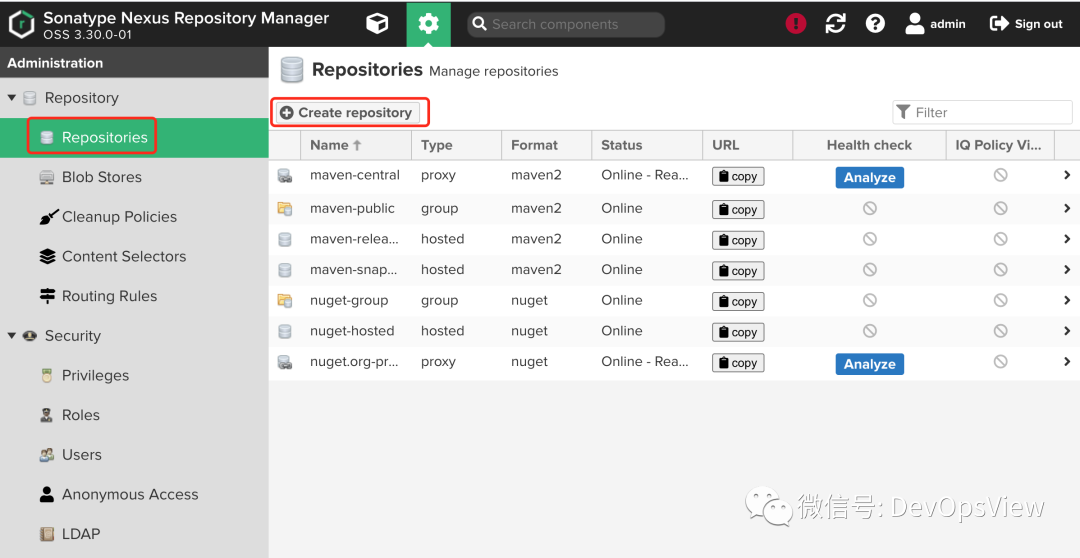This screenshot has height=558, width=1080.
Task: Open the Administration gear icon
Action: point(428,24)
